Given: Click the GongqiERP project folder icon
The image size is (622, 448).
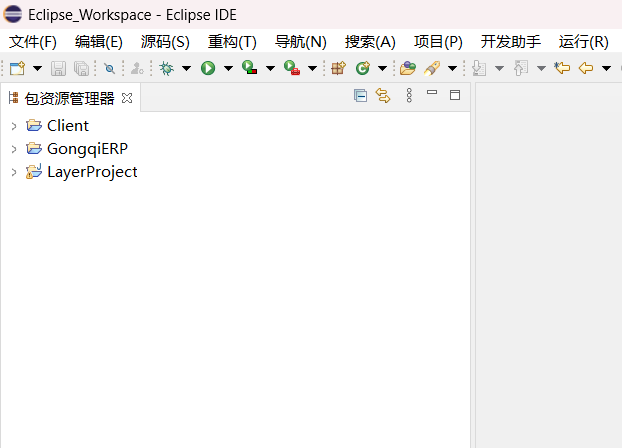Looking at the screenshot, I should tap(34, 148).
